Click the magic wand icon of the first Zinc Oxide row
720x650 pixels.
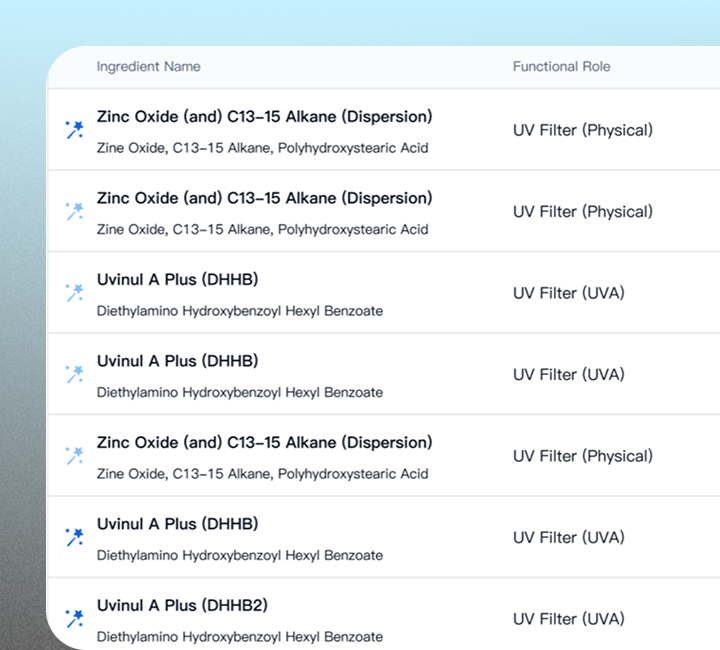click(74, 130)
